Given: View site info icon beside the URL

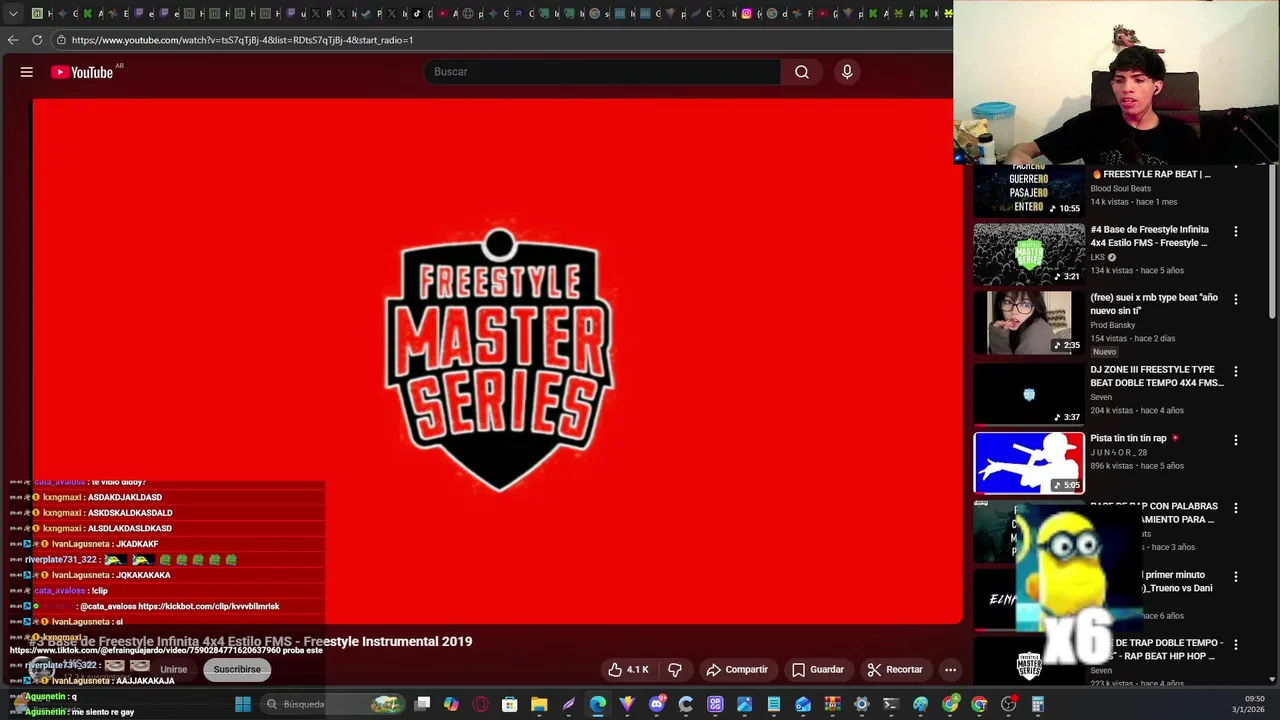Looking at the screenshot, I should point(61,40).
